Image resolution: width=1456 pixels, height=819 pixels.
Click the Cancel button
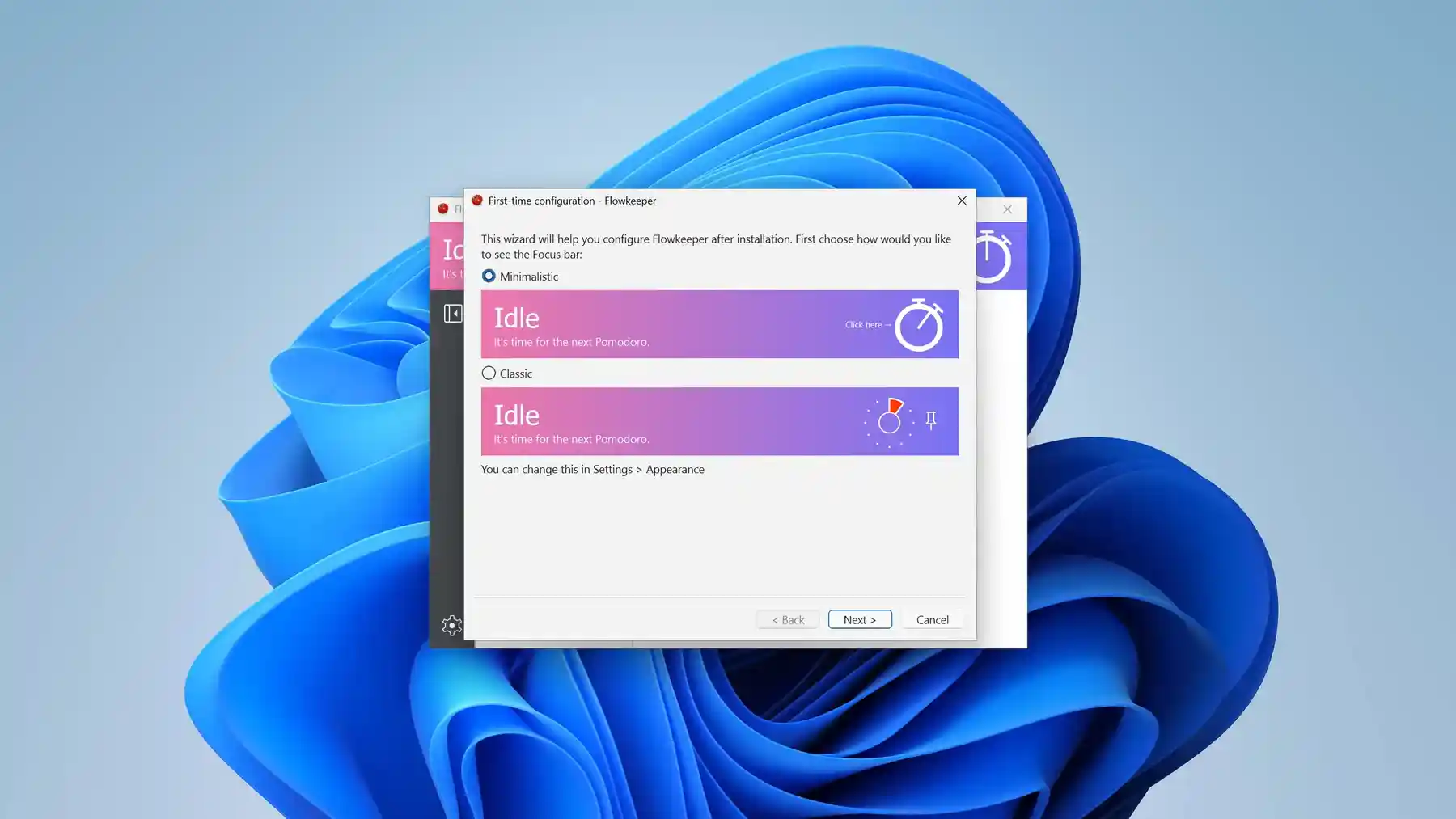pyautogui.click(x=932, y=619)
